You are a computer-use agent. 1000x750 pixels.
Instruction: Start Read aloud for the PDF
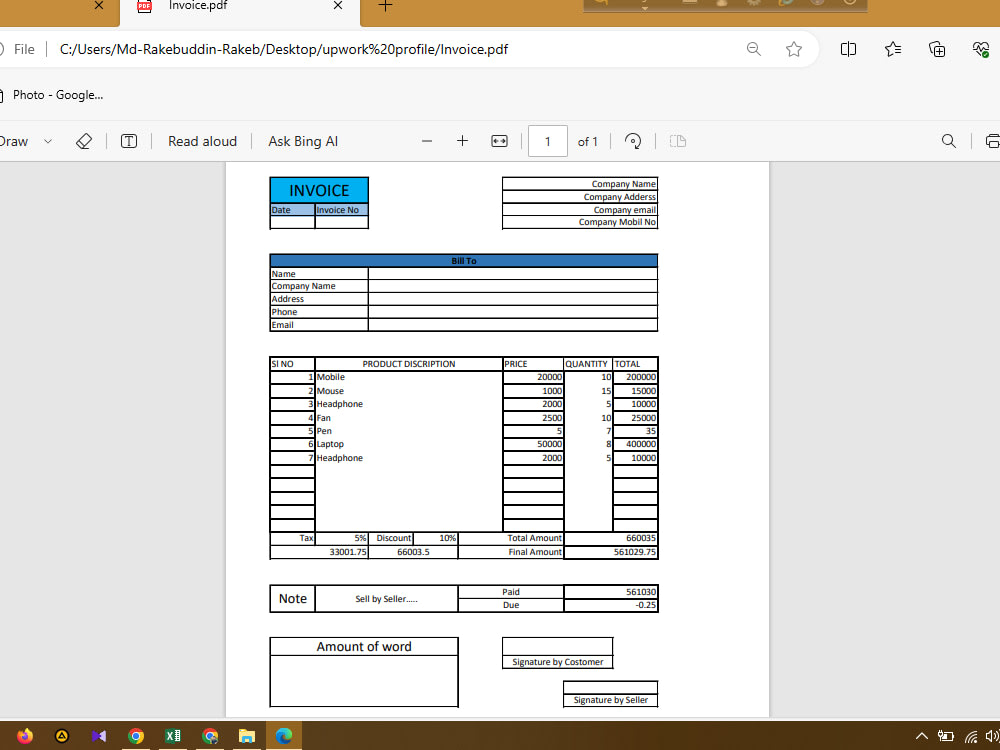[202, 141]
